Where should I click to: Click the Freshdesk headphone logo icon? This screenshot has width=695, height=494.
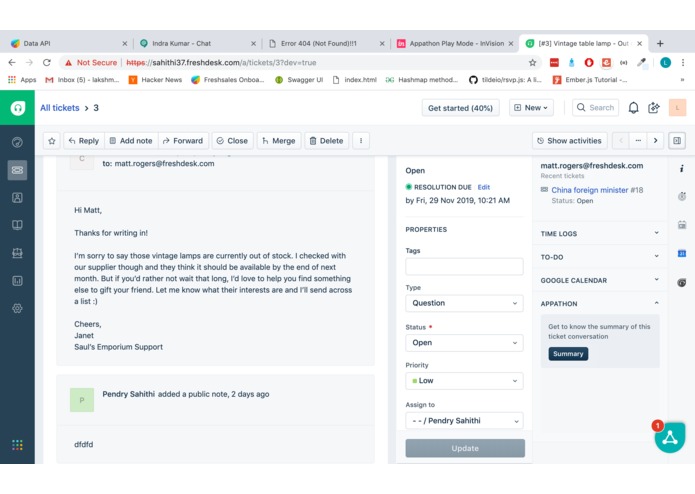pos(17,108)
